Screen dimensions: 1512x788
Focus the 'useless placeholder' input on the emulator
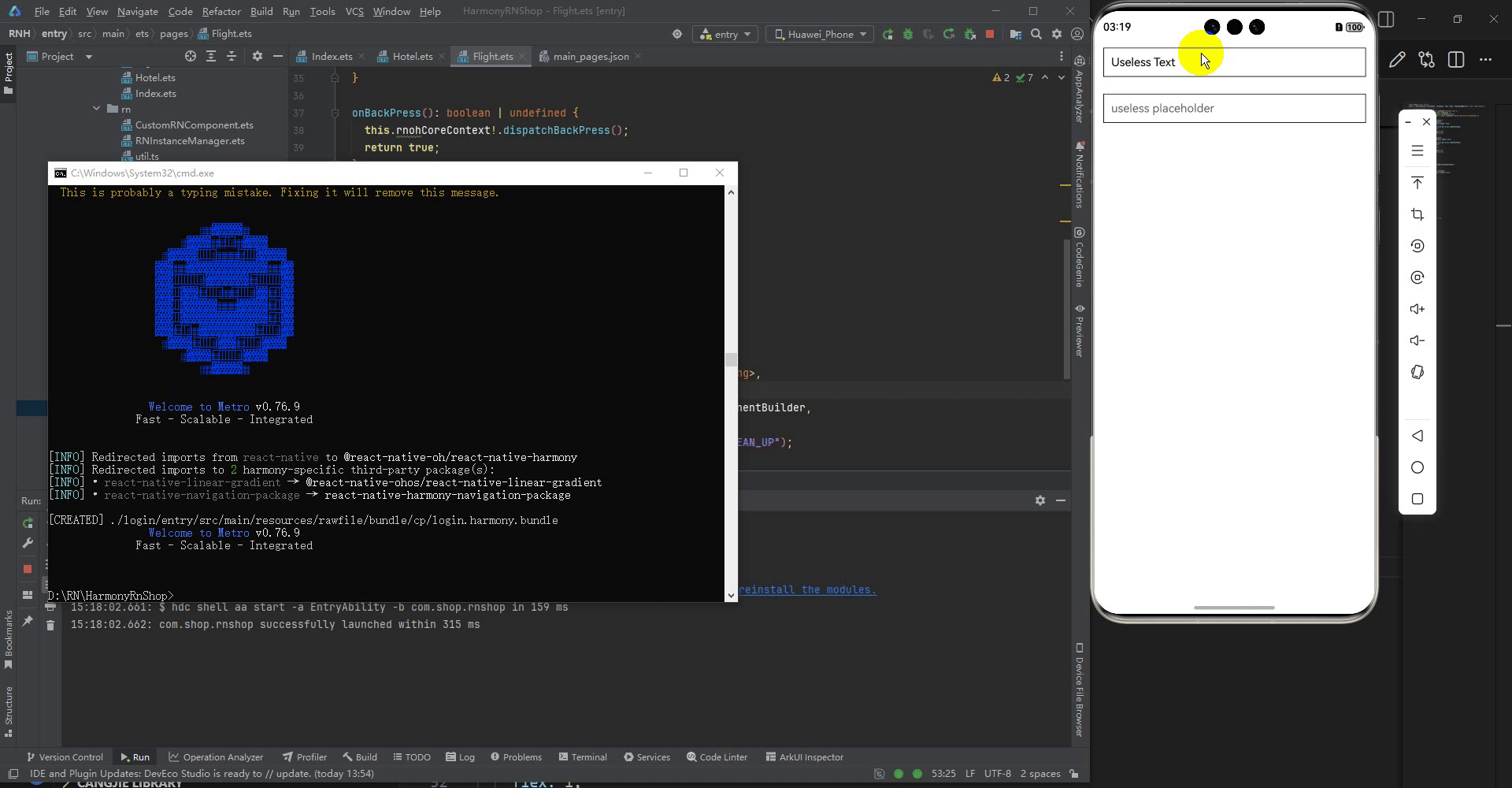pyautogui.click(x=1234, y=108)
